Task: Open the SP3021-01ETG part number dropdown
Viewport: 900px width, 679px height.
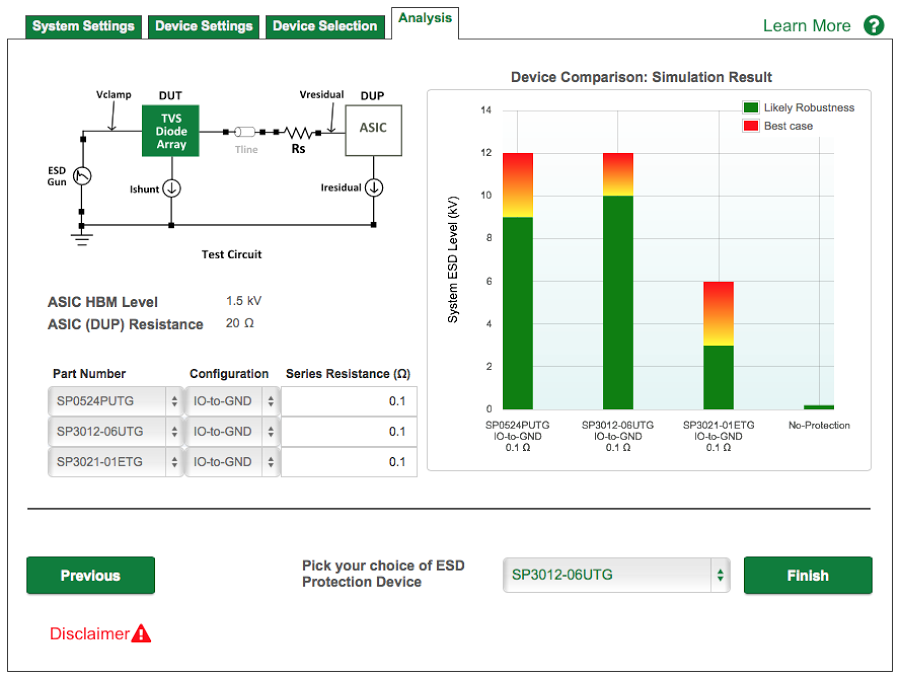Action: (x=115, y=462)
